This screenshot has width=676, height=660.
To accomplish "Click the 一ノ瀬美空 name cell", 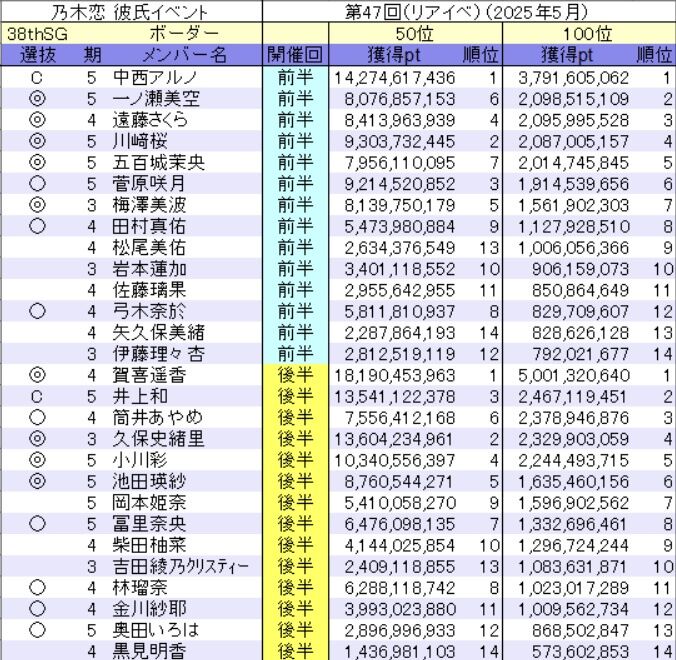I will click(x=156, y=99).
